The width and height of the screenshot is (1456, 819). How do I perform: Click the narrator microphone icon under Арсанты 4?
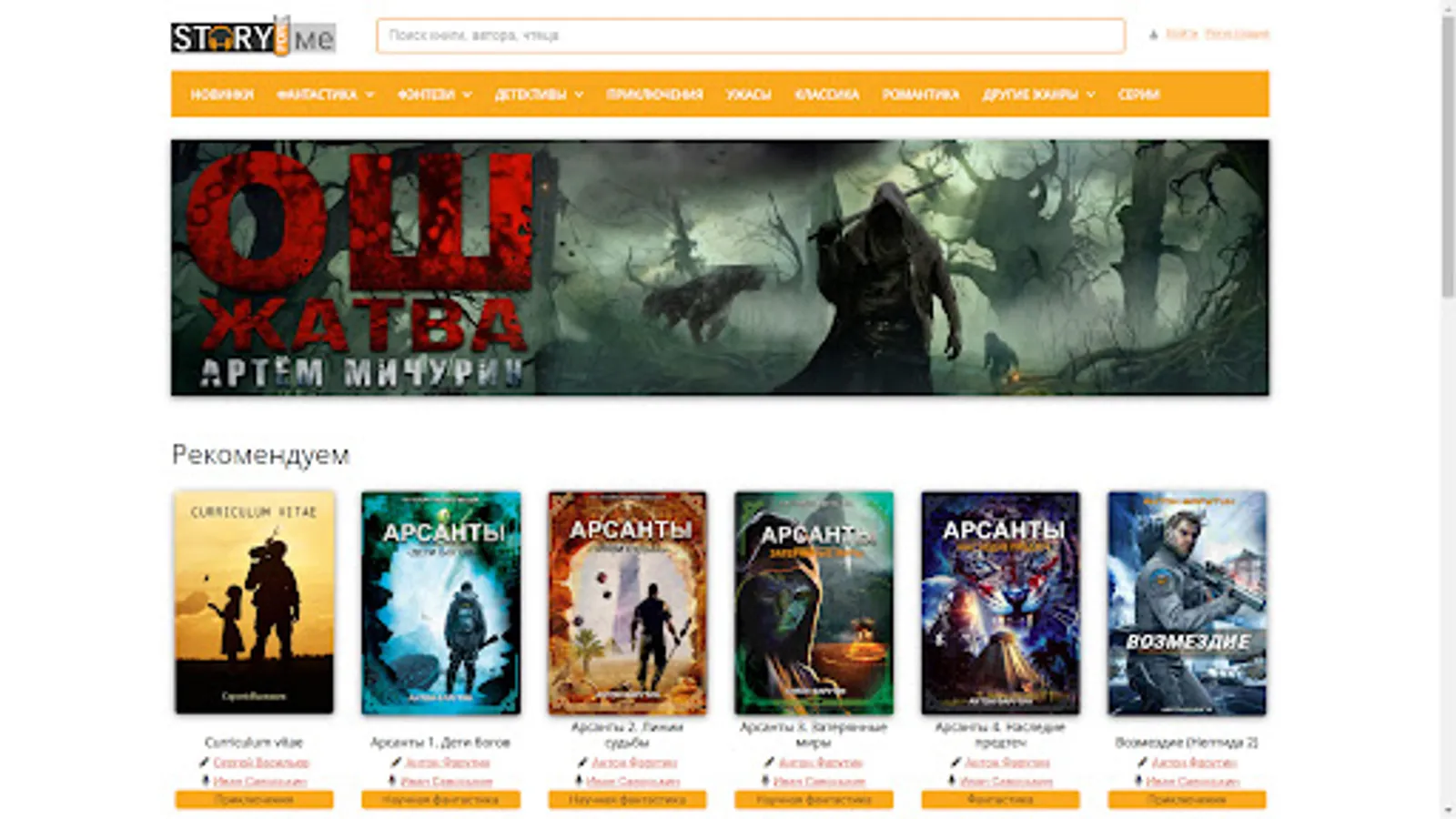coord(952,782)
